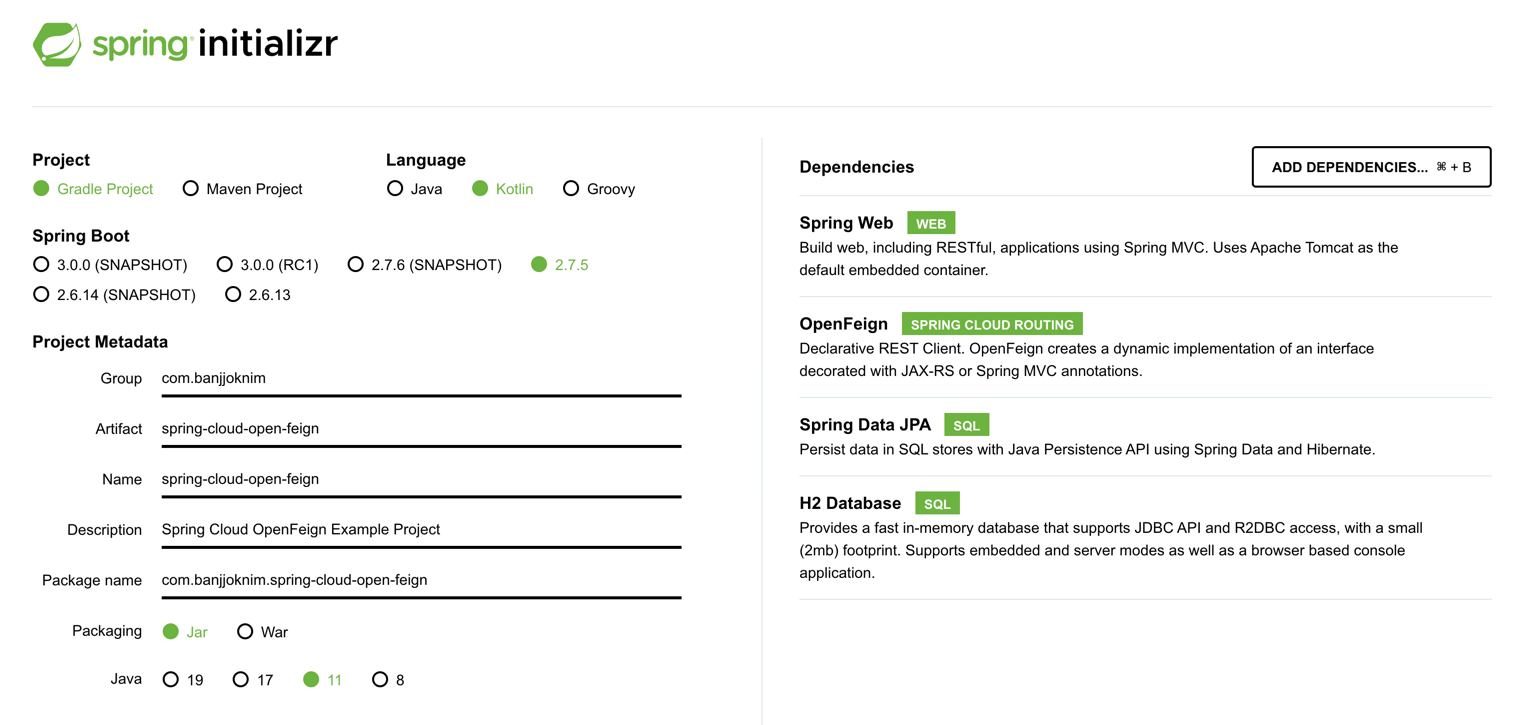Screen dimensions: 1526x725
Task: Click the H2 Database dependency title
Action: click(x=850, y=503)
